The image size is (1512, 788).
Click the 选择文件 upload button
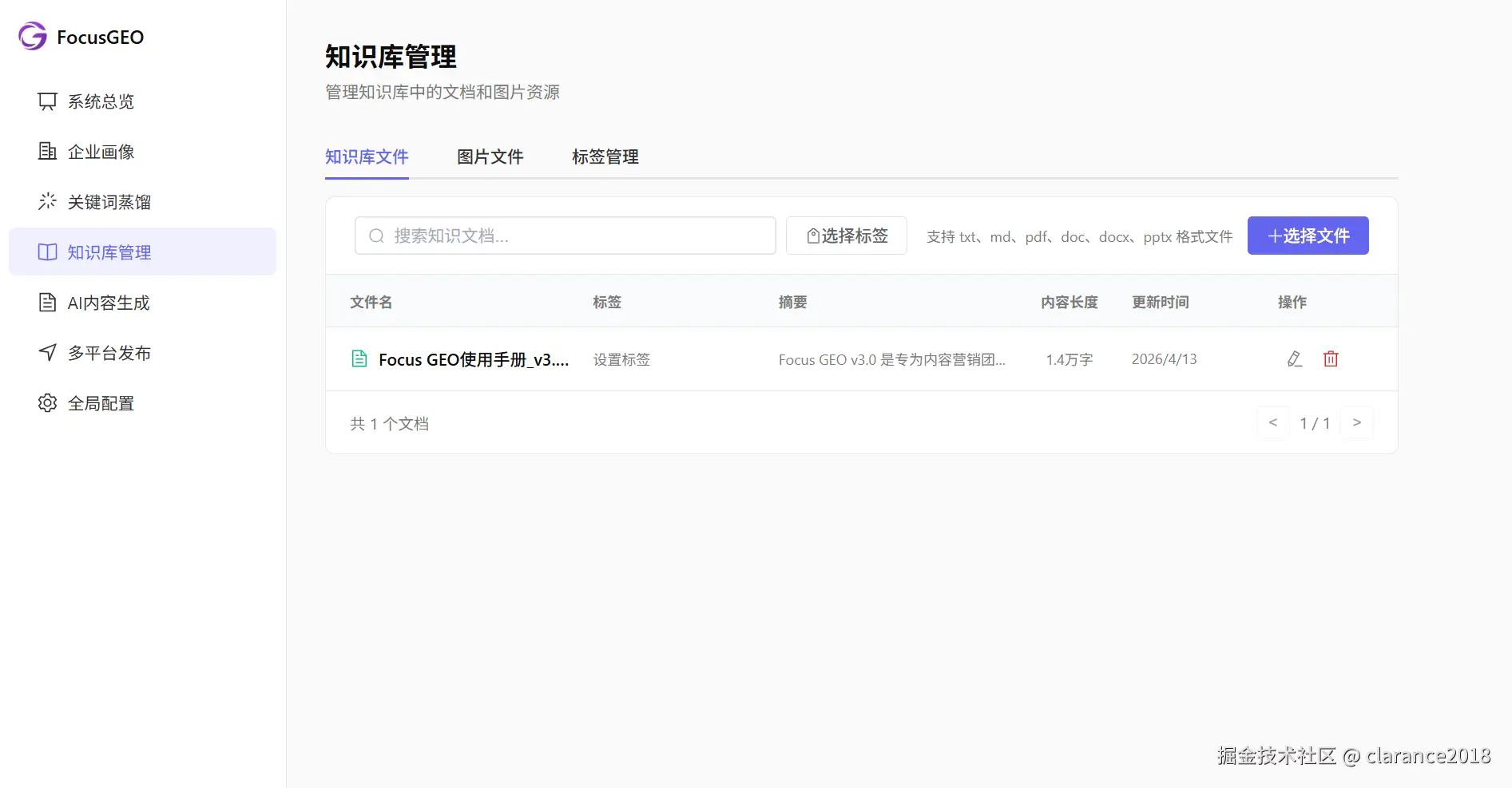(1307, 236)
